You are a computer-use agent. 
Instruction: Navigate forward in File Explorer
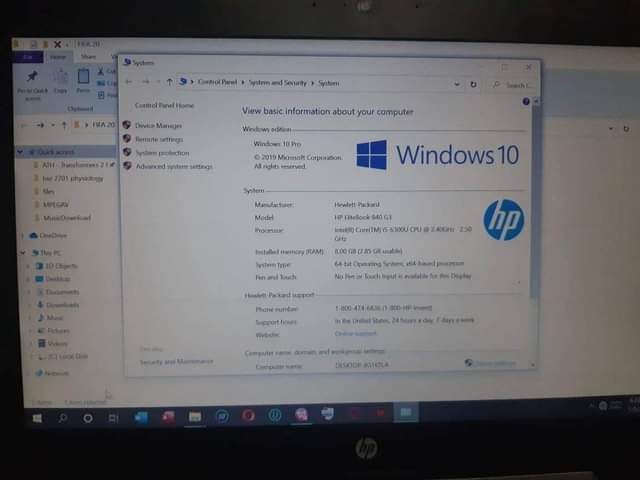click(40, 125)
